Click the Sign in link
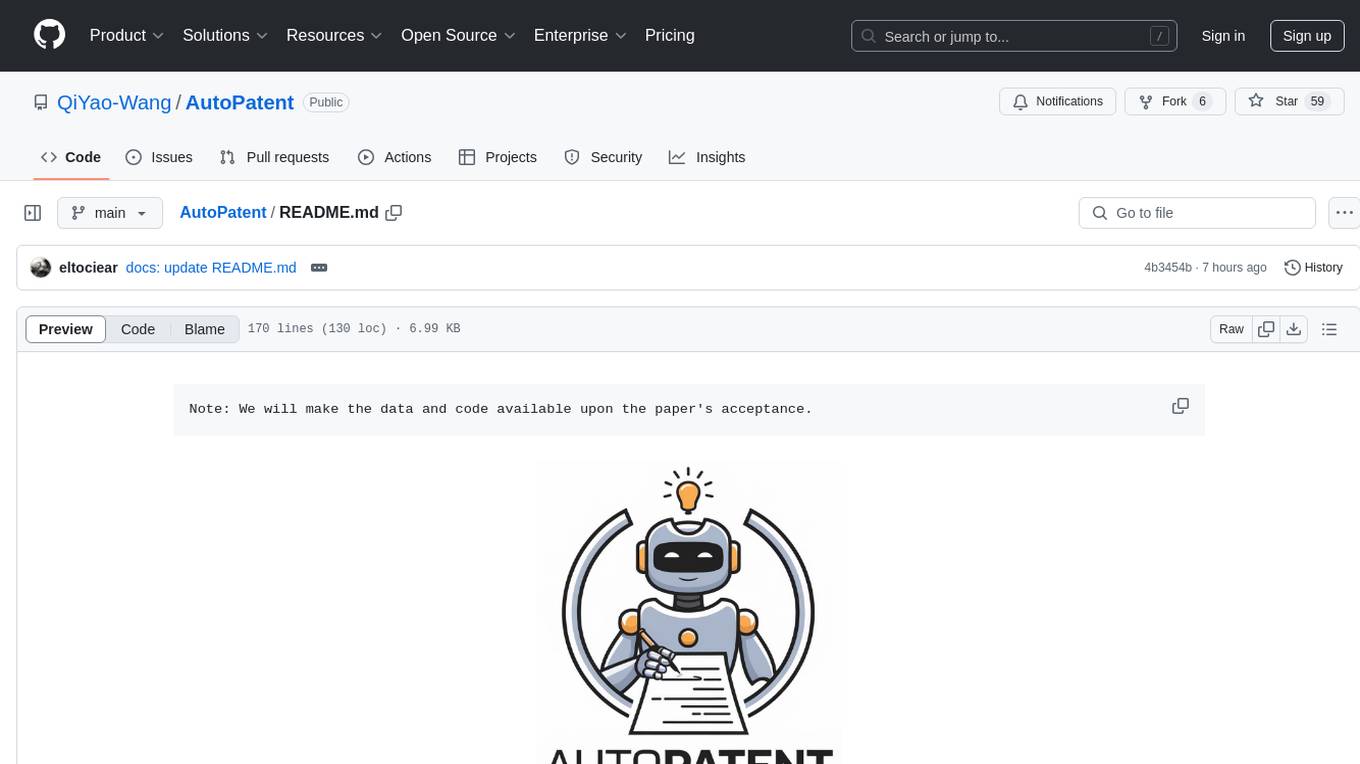Screen dimensions: 1360x764 pyautogui.click(x=1223, y=36)
